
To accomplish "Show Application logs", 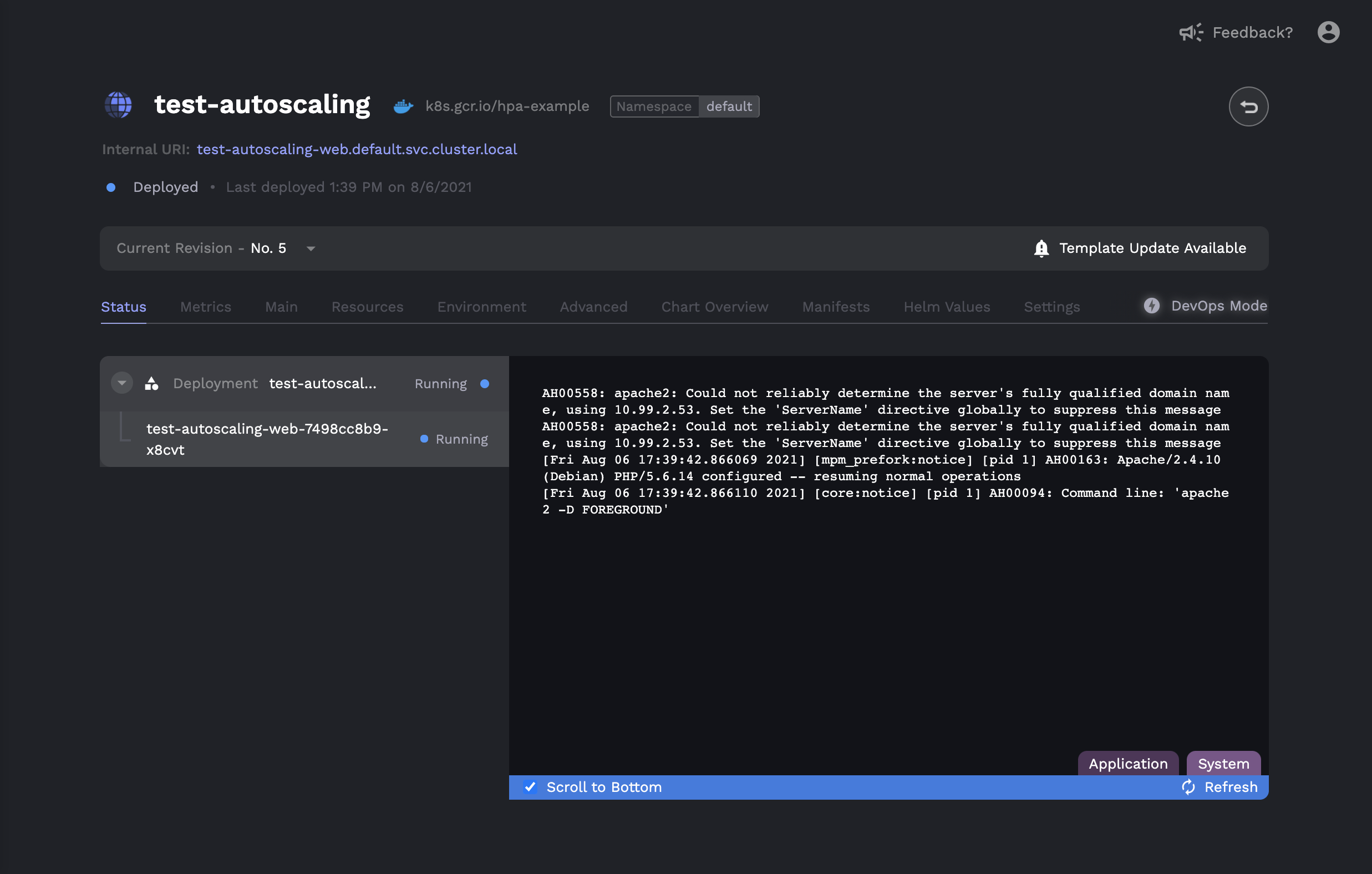I will tap(1128, 764).
